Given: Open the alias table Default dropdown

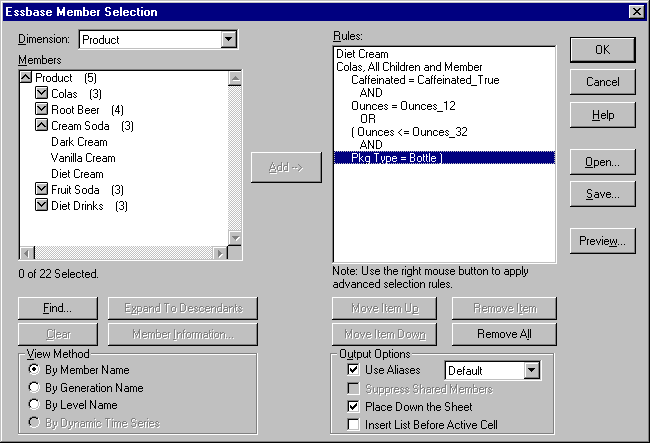Looking at the screenshot, I should [x=531, y=371].
